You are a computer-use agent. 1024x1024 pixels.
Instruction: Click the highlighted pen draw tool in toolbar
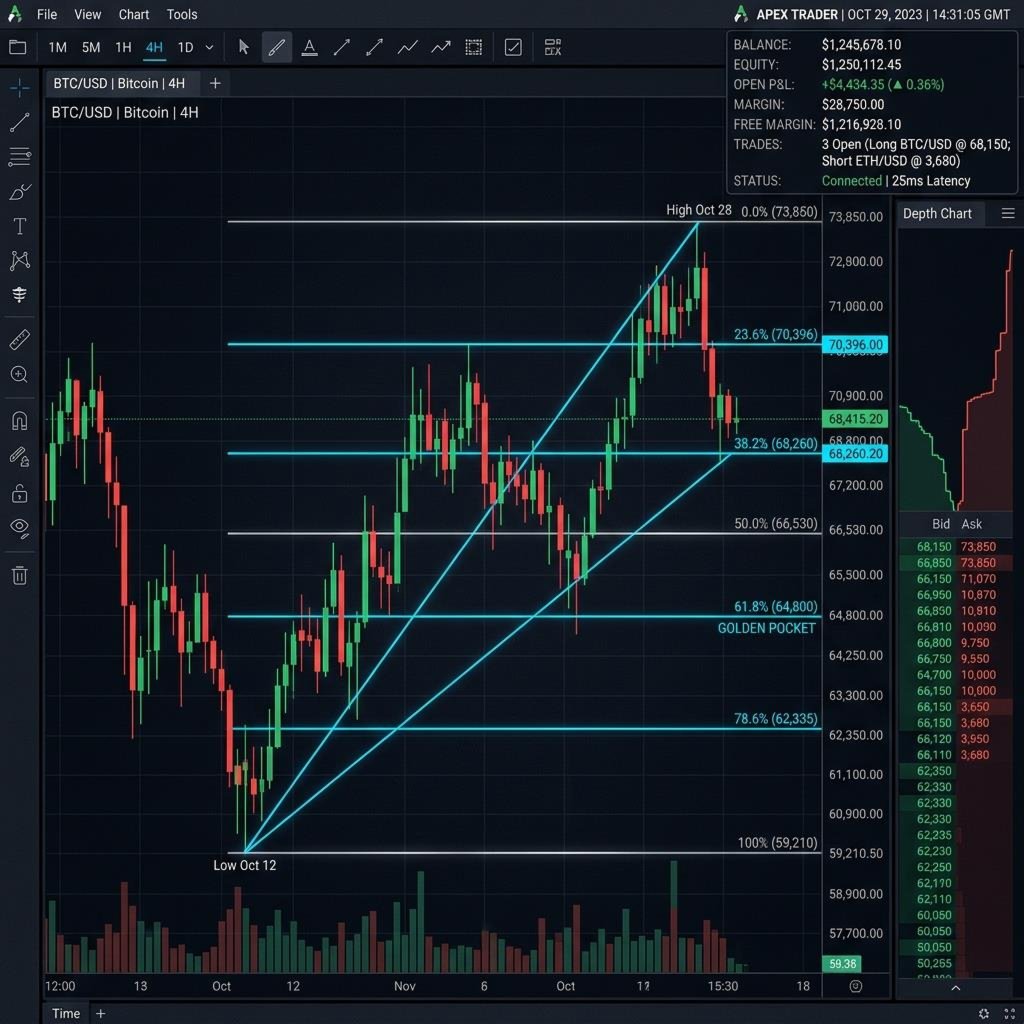point(277,47)
